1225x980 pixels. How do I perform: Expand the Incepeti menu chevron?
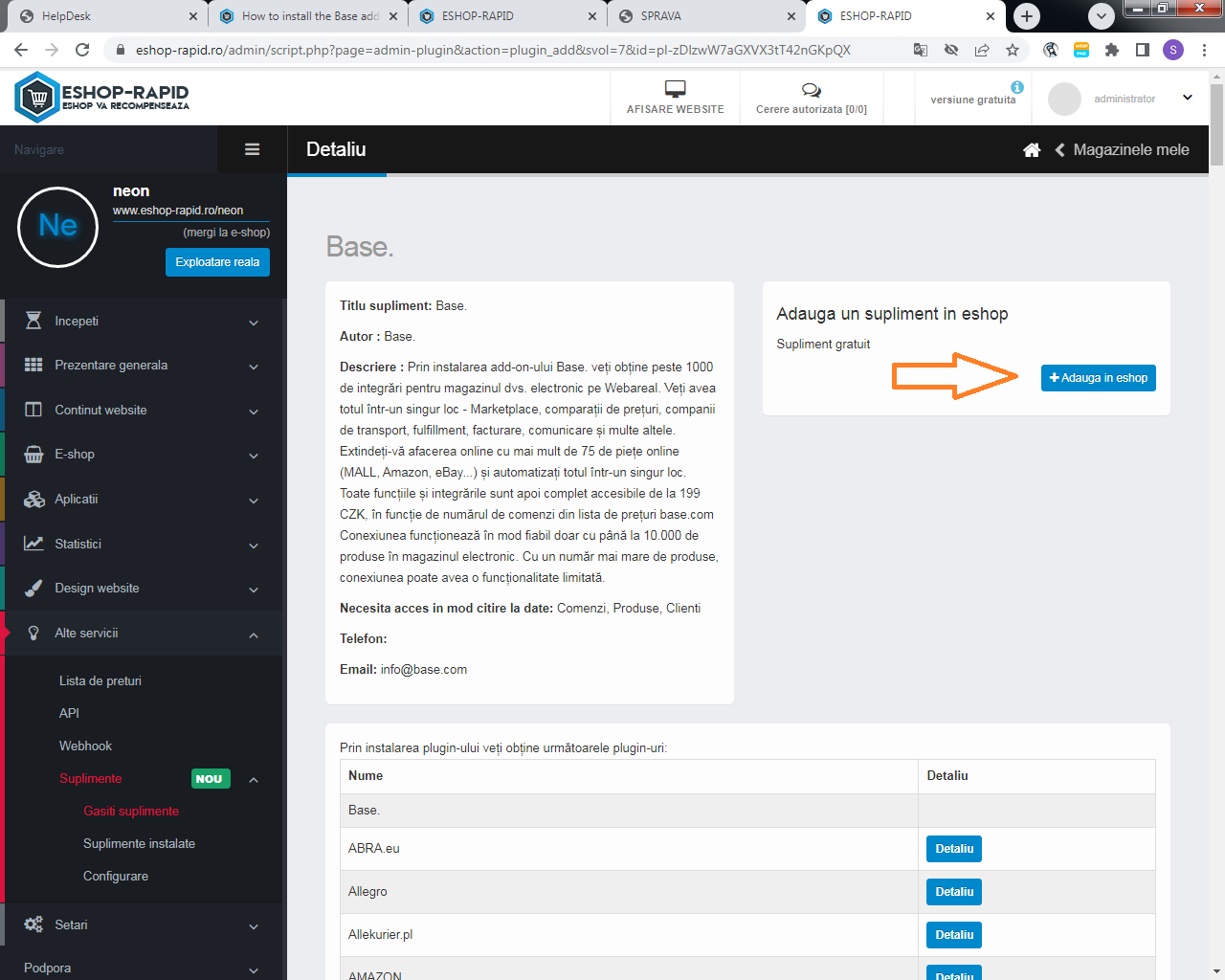[254, 323]
